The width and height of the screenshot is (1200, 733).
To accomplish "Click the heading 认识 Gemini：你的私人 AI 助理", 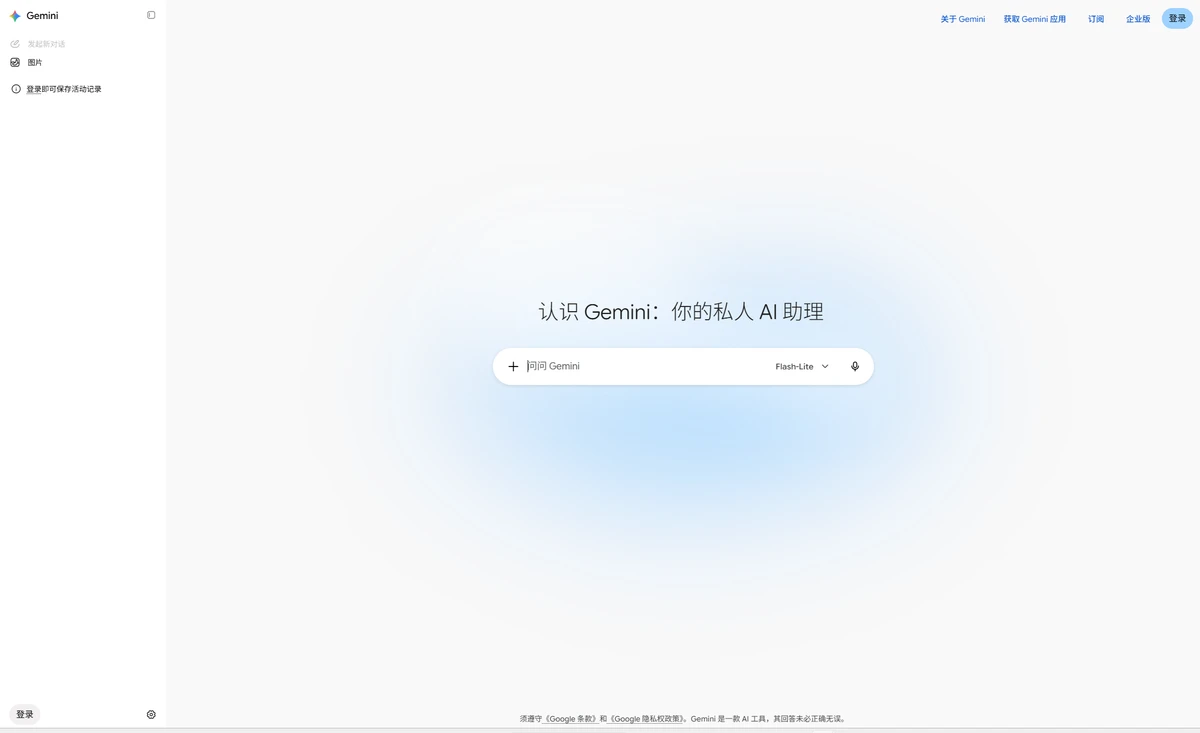I will [681, 312].
